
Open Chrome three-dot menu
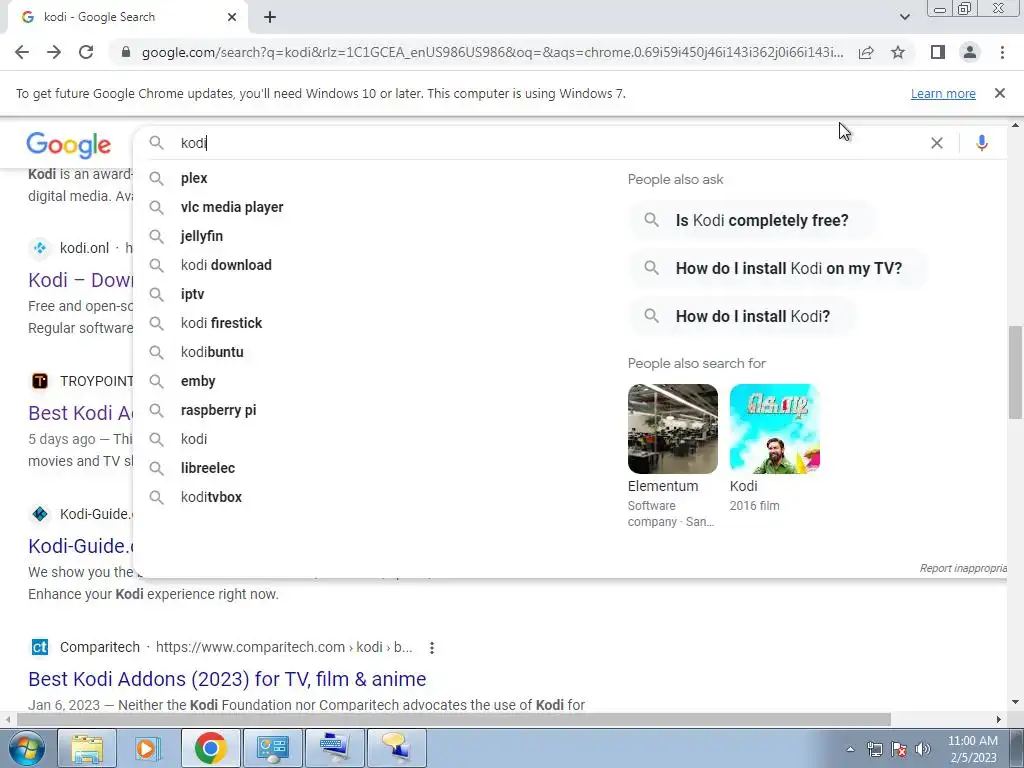1002,52
